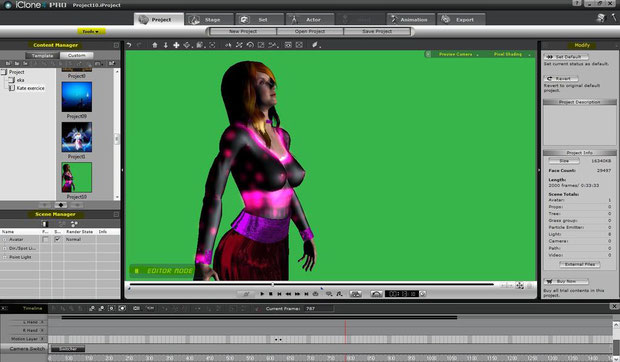Click the Stop button in playback bar
Screen dimensions: 620x362
pyautogui.click(x=270, y=294)
